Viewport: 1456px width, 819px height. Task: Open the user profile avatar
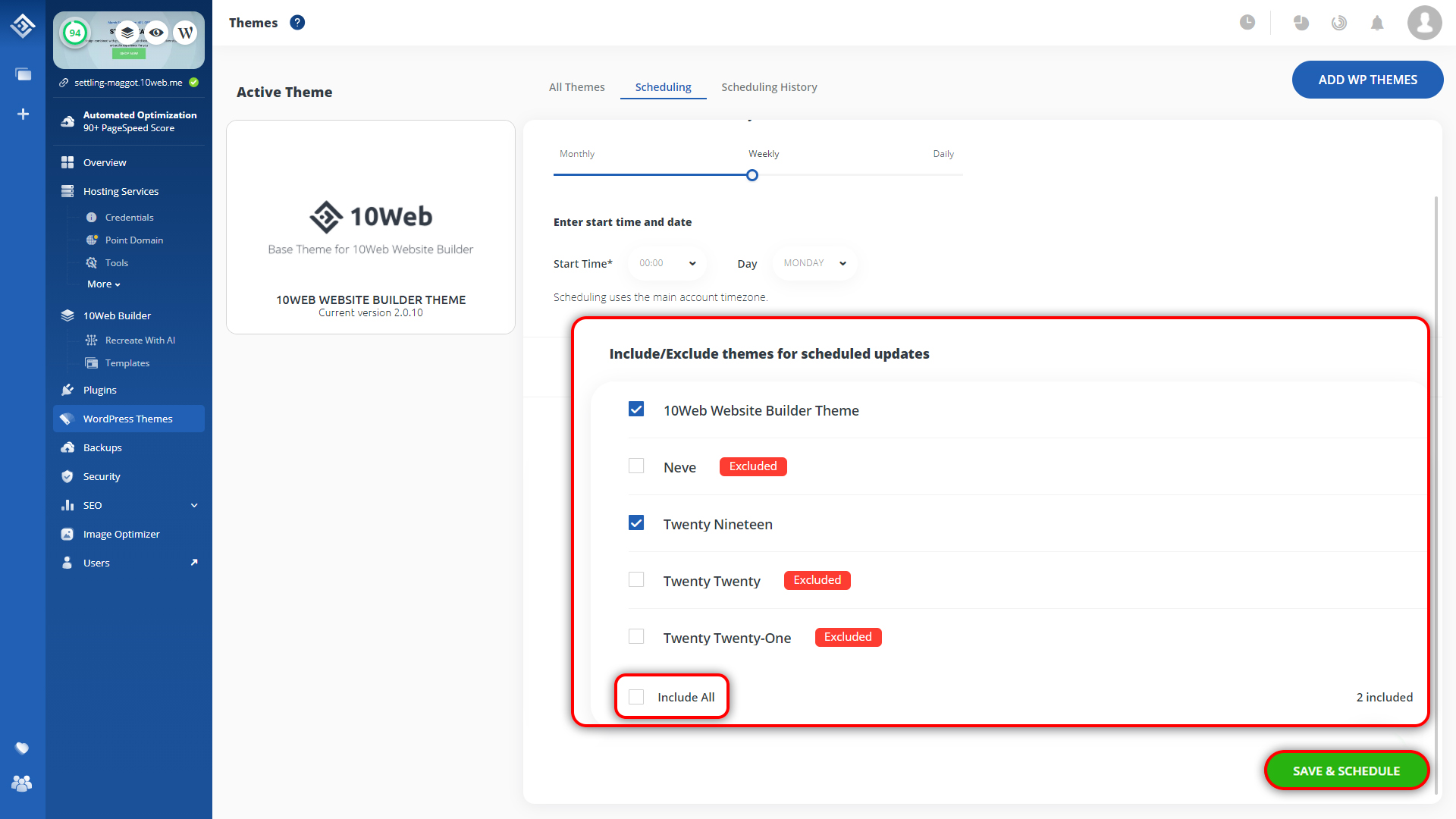(x=1424, y=23)
